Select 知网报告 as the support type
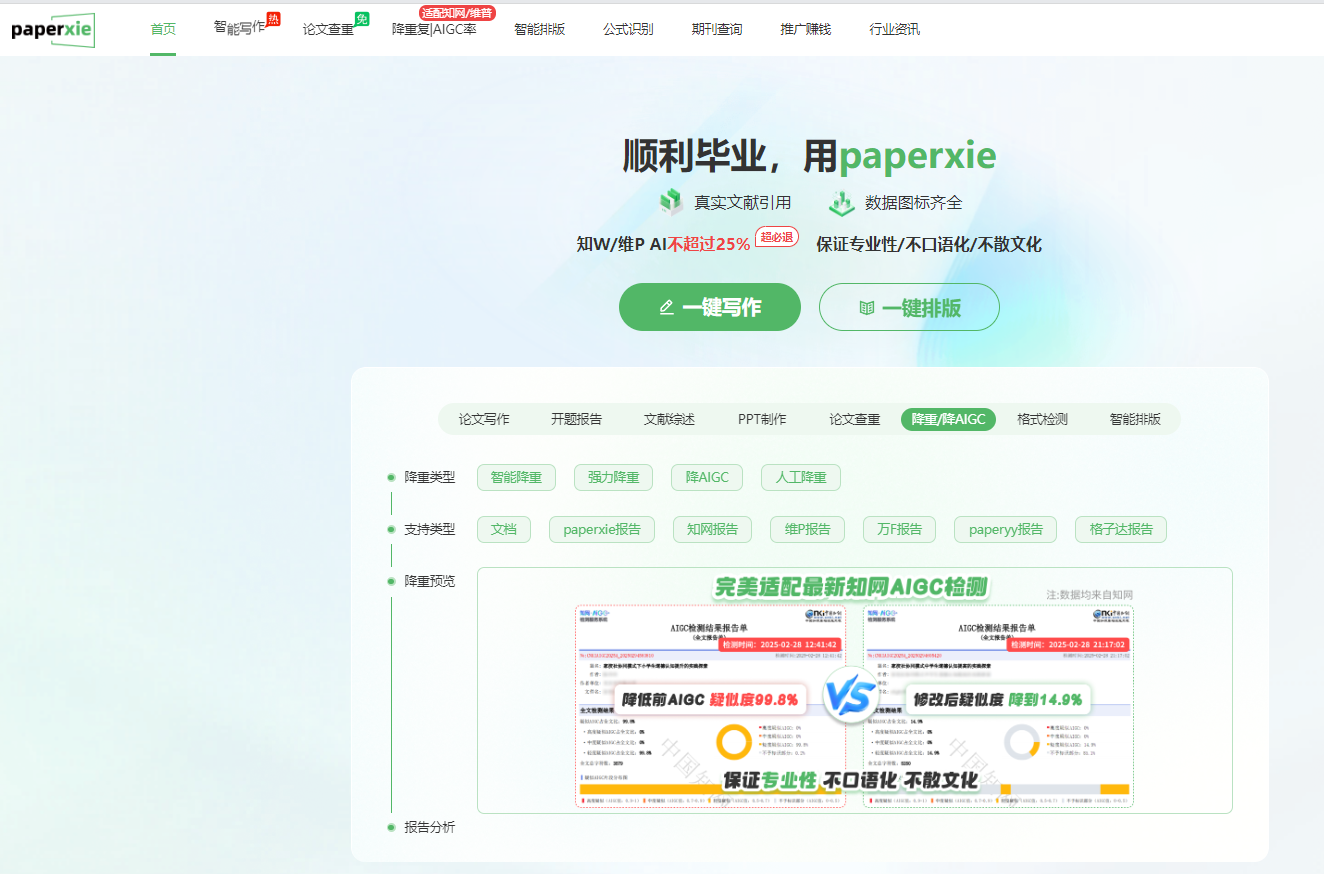Viewport: 1324px width, 874px height. [712, 530]
